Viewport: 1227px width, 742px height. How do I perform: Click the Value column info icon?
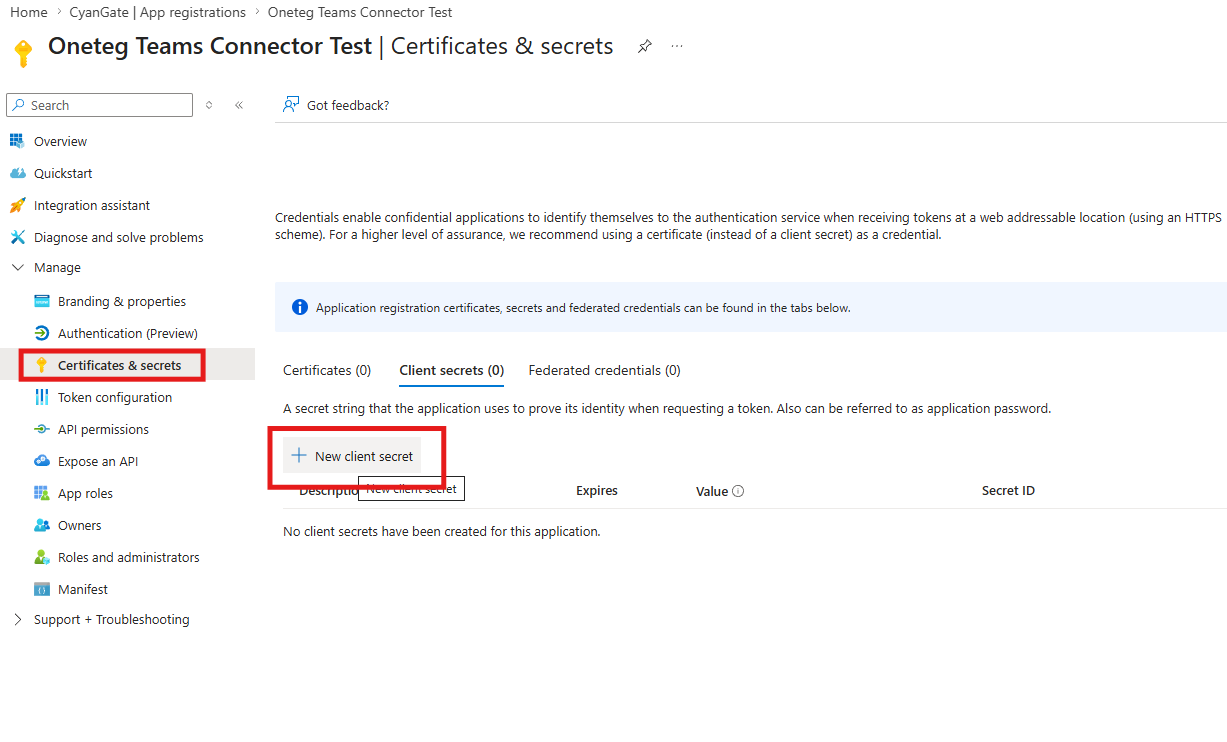(738, 491)
